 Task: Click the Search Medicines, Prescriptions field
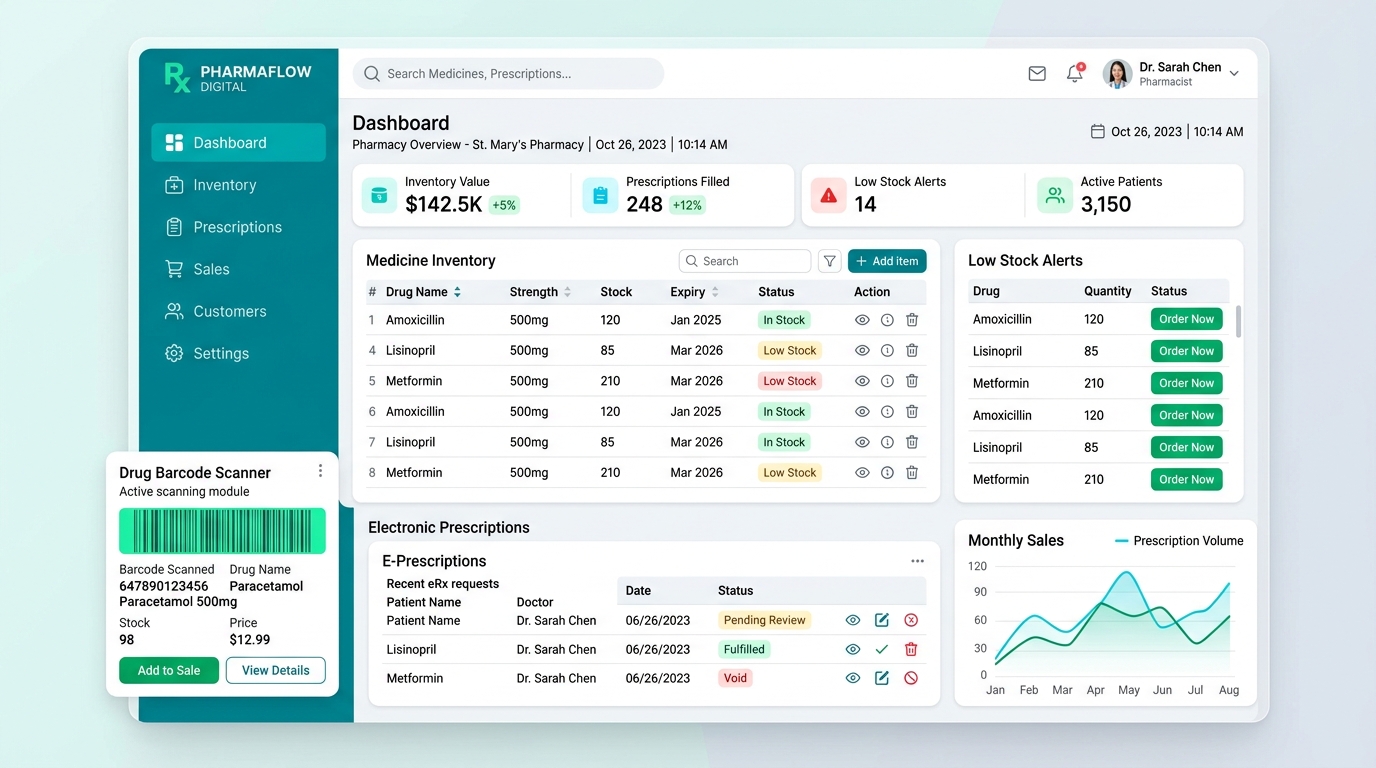[508, 73]
